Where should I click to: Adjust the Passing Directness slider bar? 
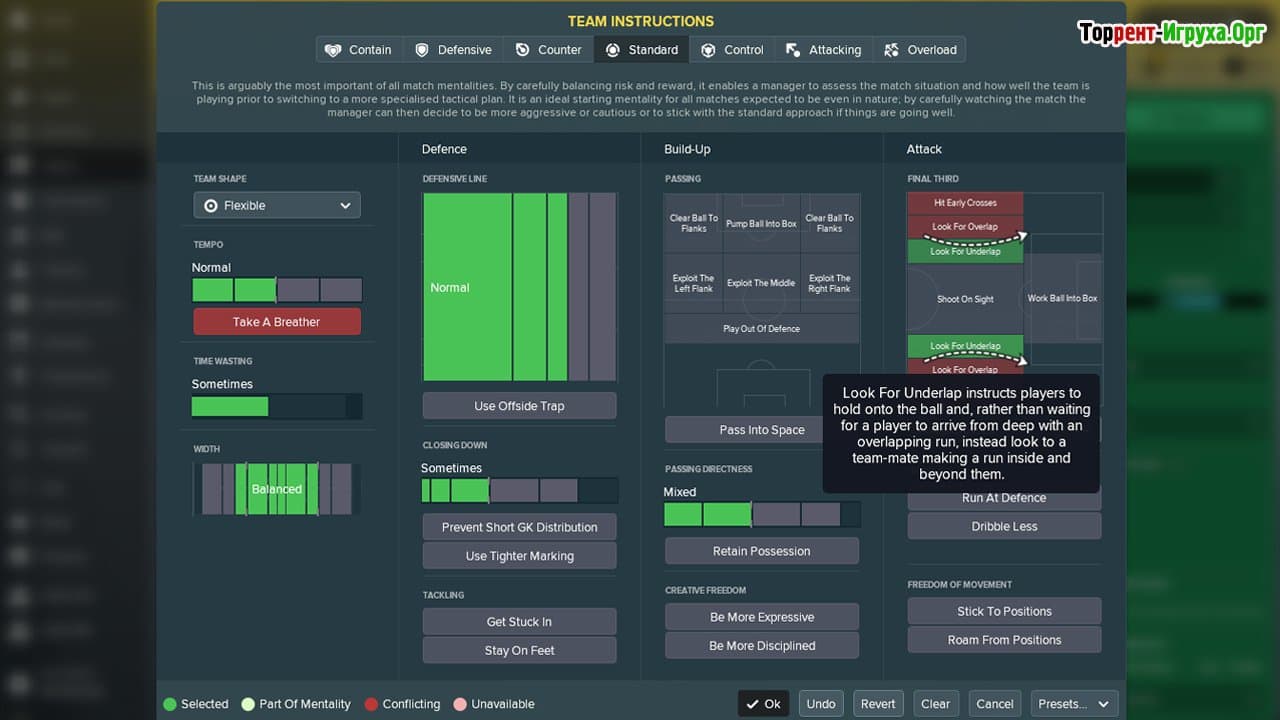click(761, 515)
